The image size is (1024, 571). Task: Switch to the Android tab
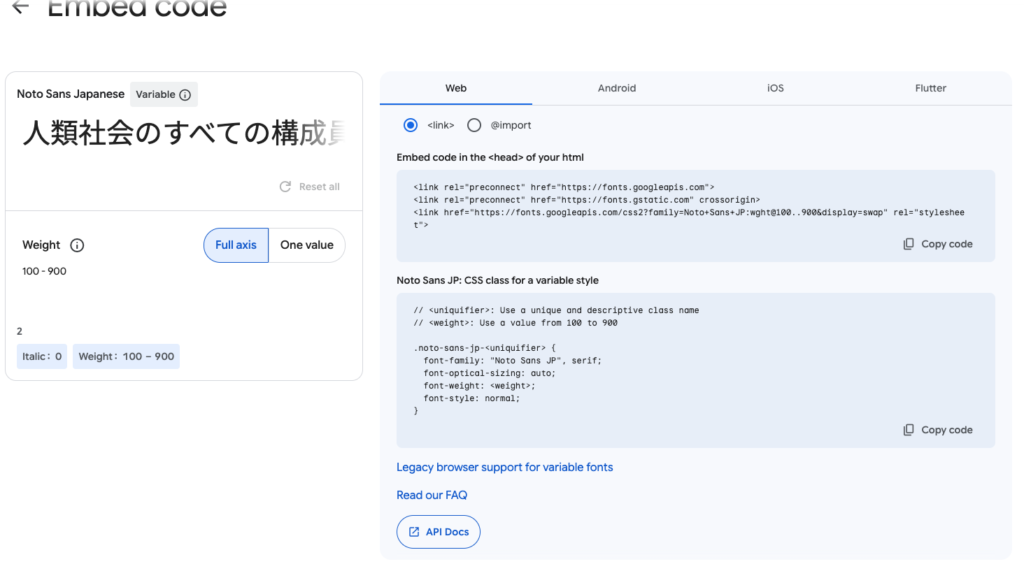tap(616, 88)
